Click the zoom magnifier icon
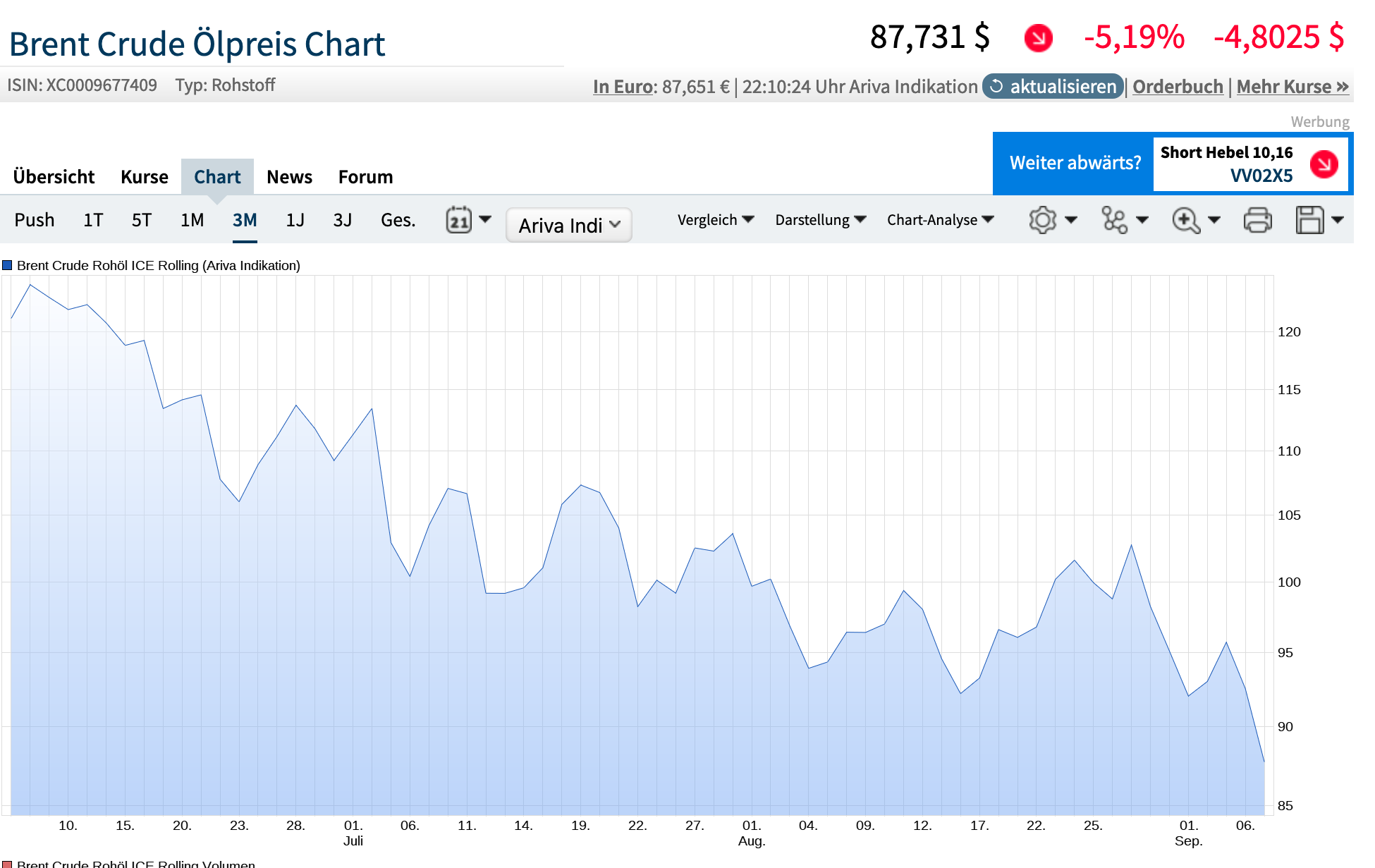 (x=1186, y=220)
